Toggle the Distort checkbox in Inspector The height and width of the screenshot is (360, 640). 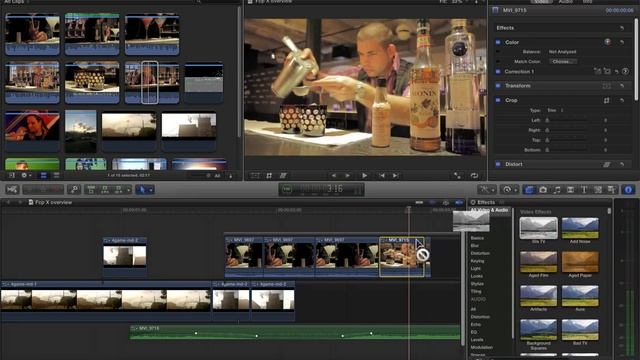click(498, 164)
